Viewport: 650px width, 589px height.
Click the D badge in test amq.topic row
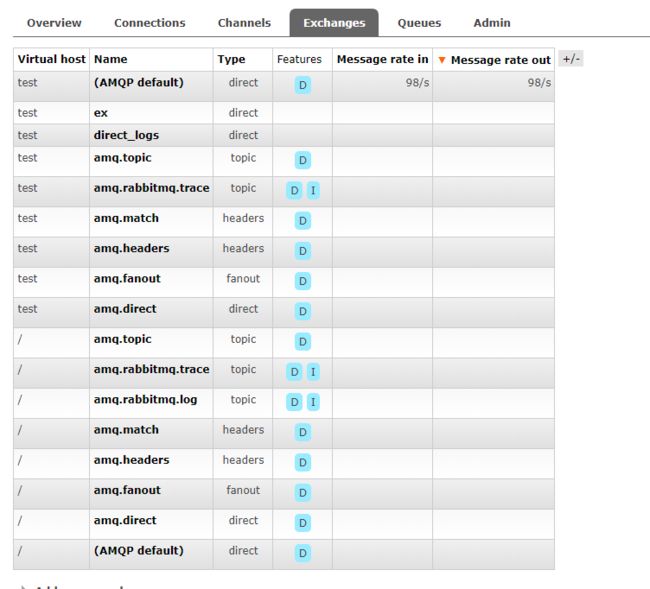click(303, 160)
